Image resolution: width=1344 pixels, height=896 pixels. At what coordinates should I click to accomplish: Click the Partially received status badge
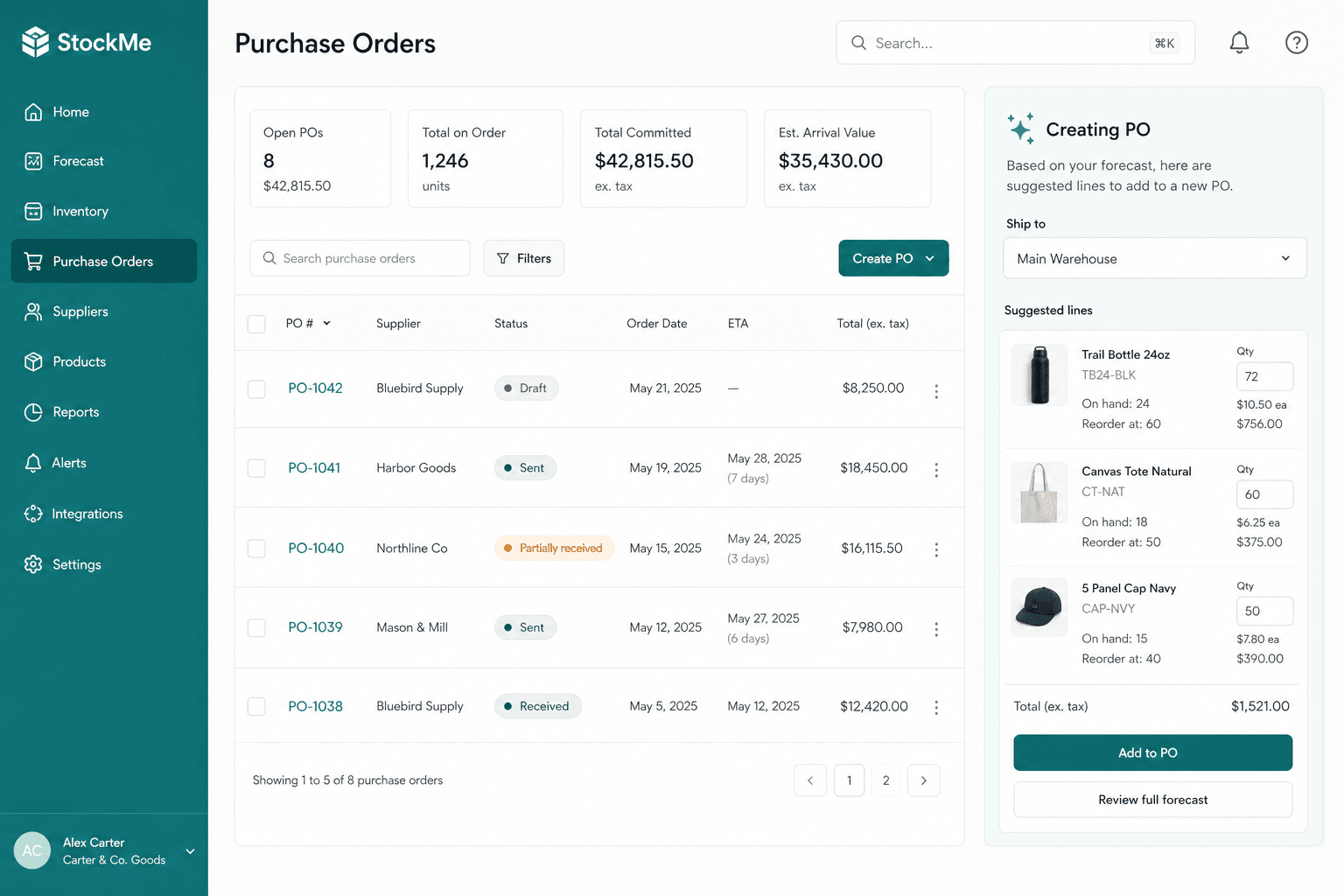click(554, 548)
